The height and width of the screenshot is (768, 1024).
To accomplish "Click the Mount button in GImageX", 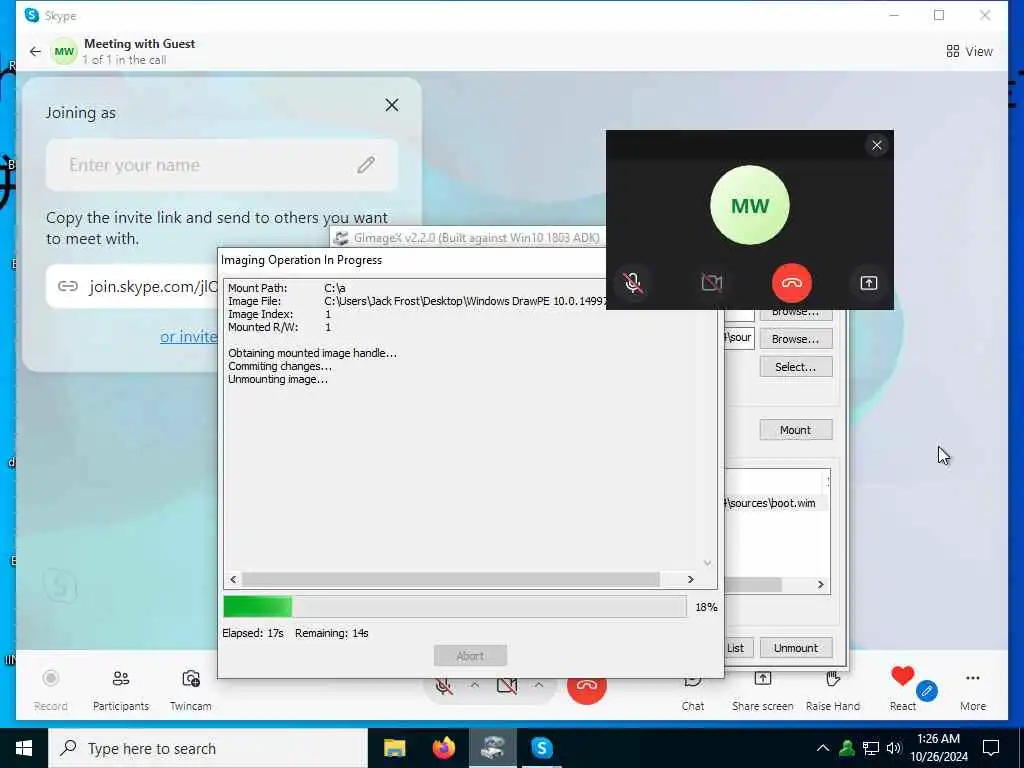I will [795, 430].
